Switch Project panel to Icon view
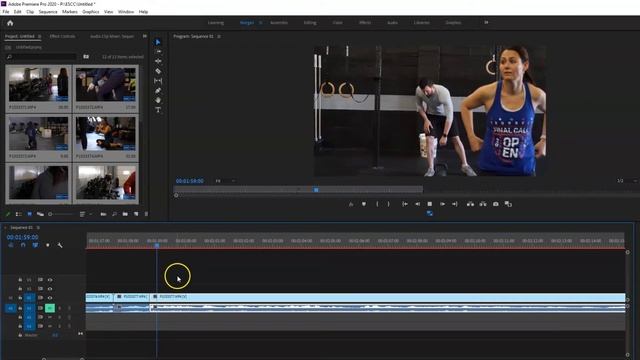This screenshot has width=640, height=360. pyautogui.click(x=29, y=214)
